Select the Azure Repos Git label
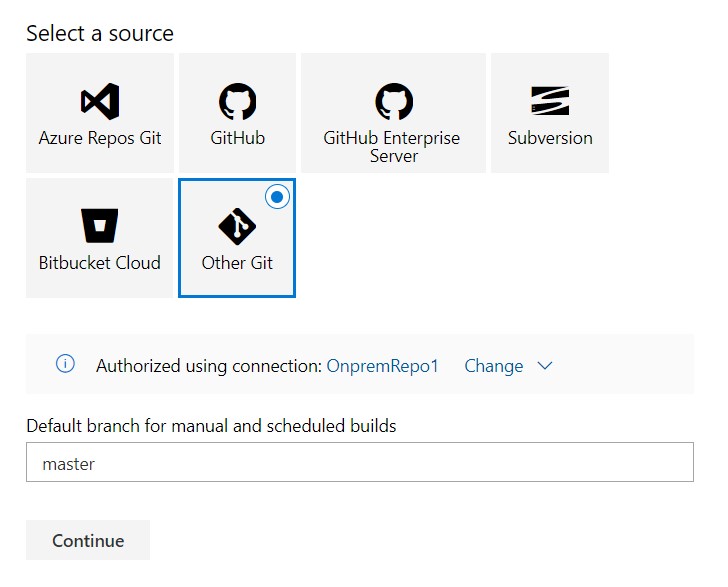728x587 pixels. pos(100,138)
